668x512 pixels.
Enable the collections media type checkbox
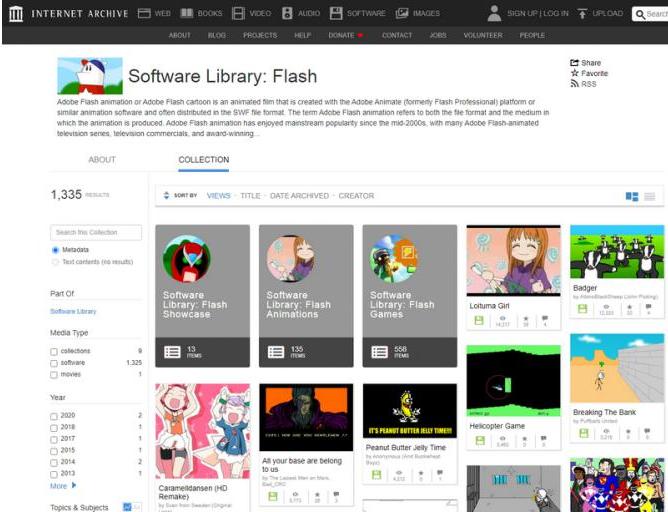tap(54, 351)
